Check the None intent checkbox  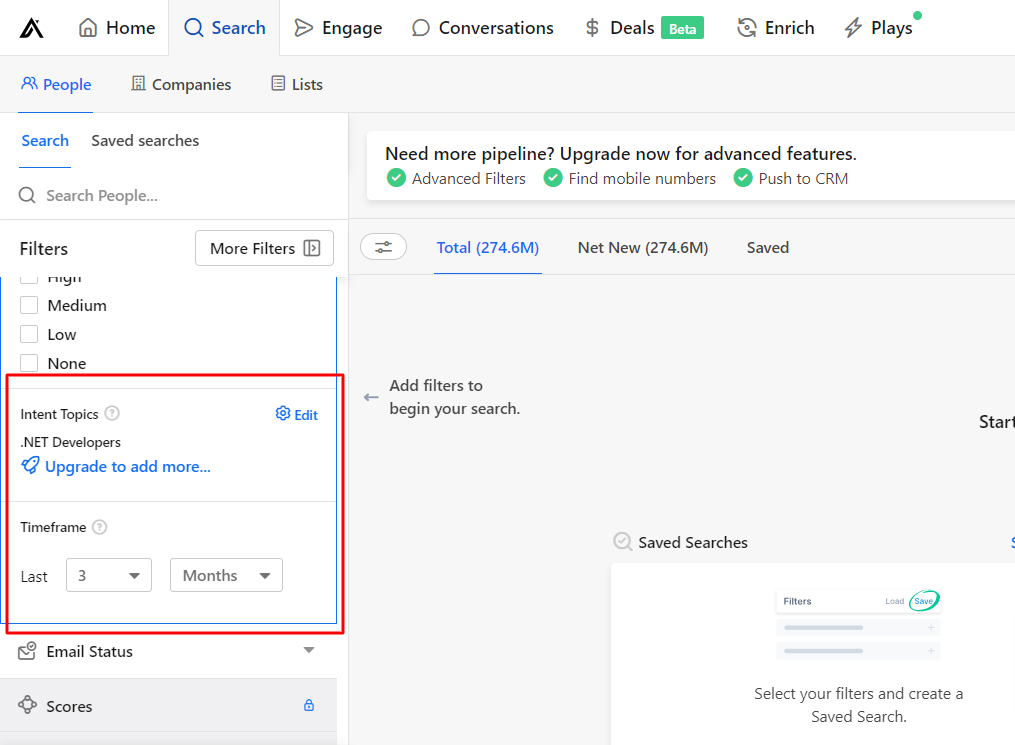tap(29, 363)
